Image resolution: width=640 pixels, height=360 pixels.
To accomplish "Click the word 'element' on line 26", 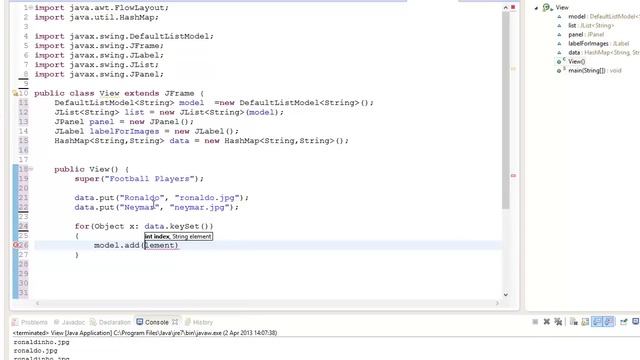I will click(160, 245).
